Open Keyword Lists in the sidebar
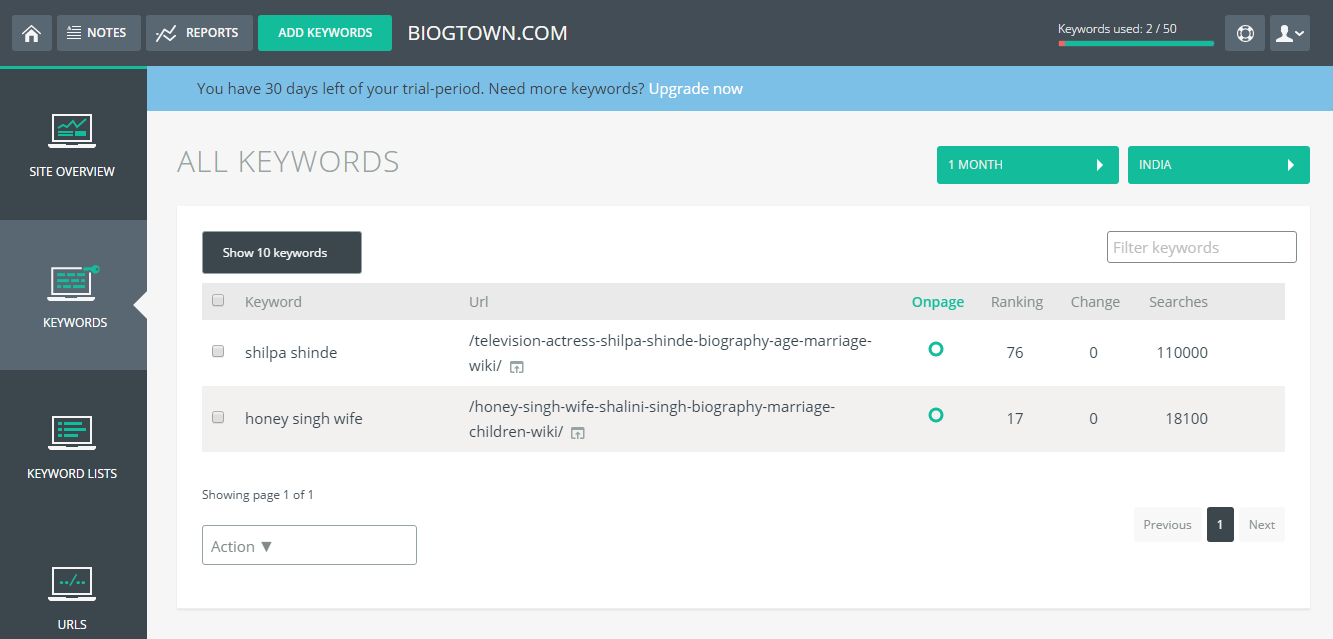Image resolution: width=1333 pixels, height=639 pixels. [73, 447]
